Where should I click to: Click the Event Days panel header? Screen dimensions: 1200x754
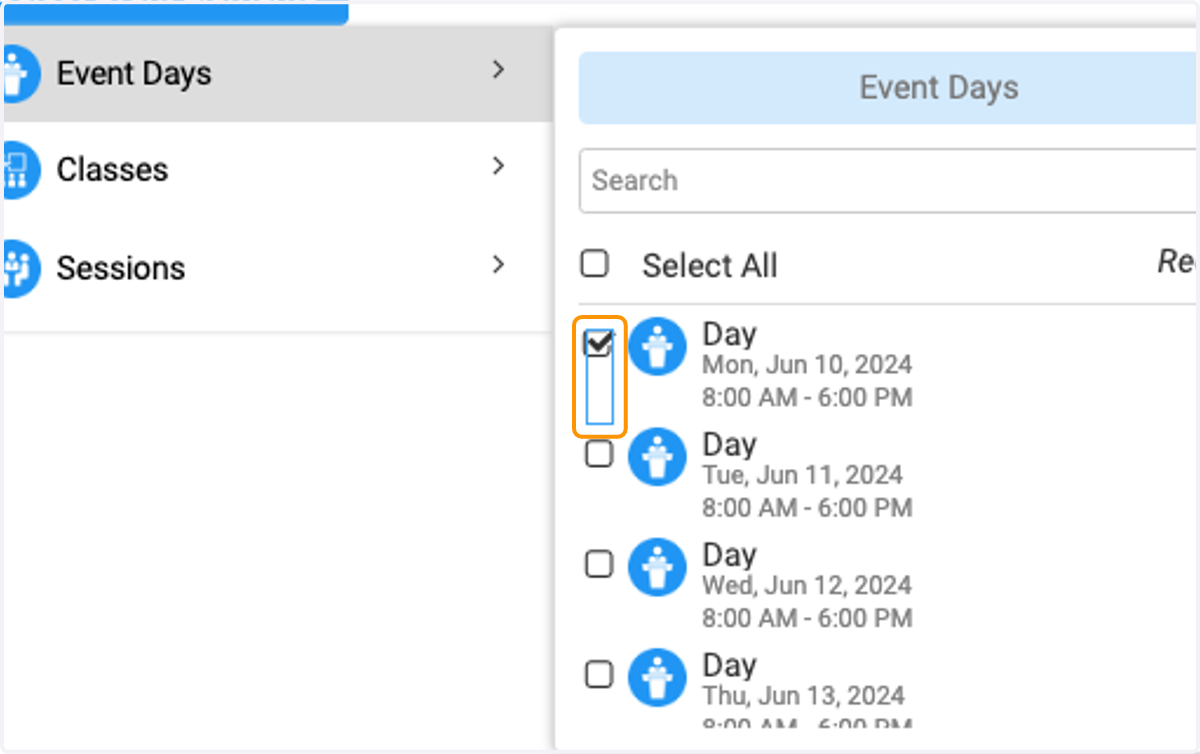coord(889,88)
